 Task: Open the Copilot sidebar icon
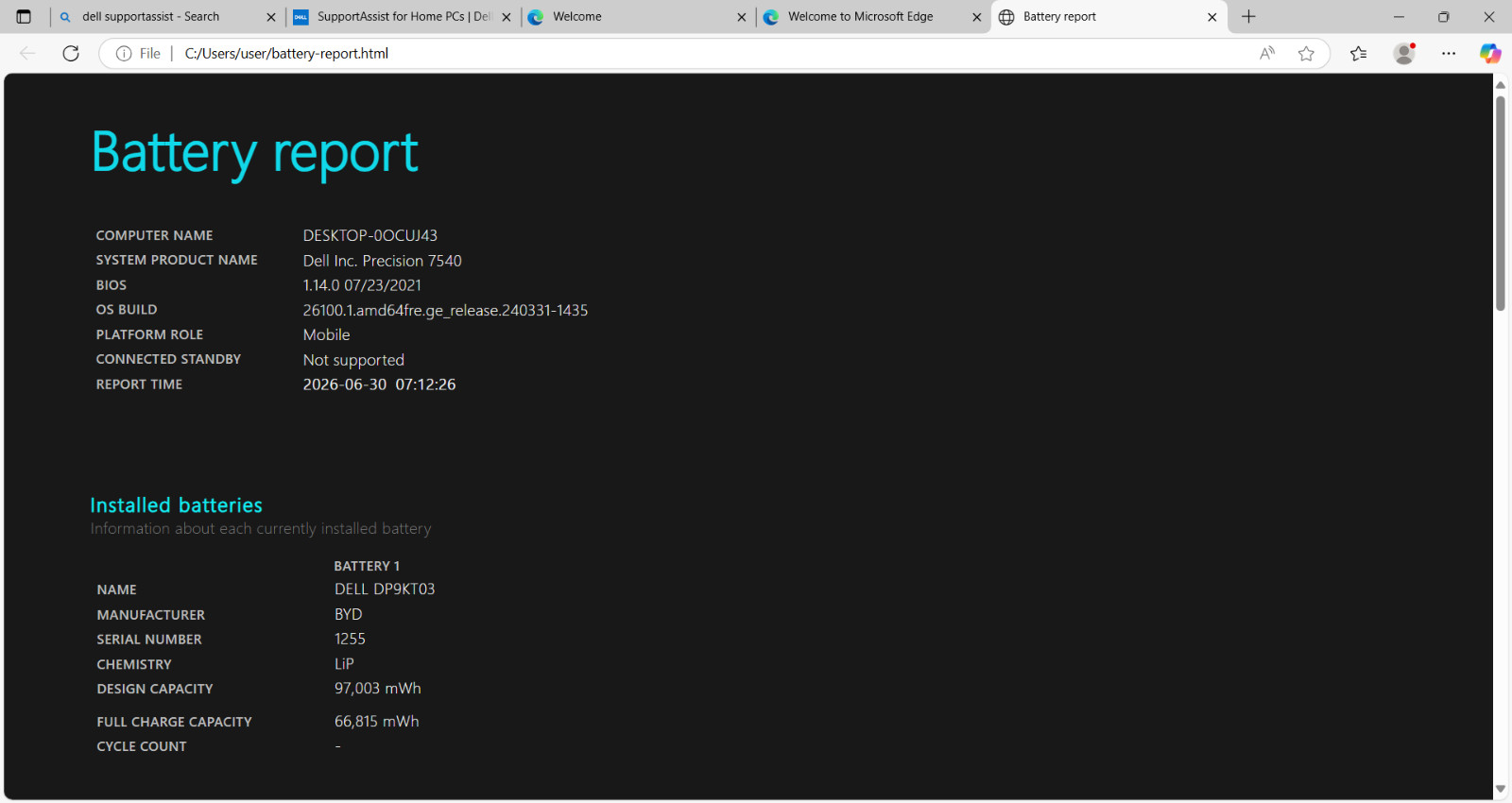[1490, 54]
